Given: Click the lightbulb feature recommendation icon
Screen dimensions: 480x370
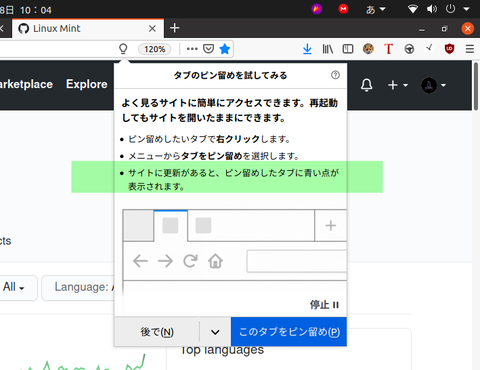Looking at the screenshot, I should [123, 49].
